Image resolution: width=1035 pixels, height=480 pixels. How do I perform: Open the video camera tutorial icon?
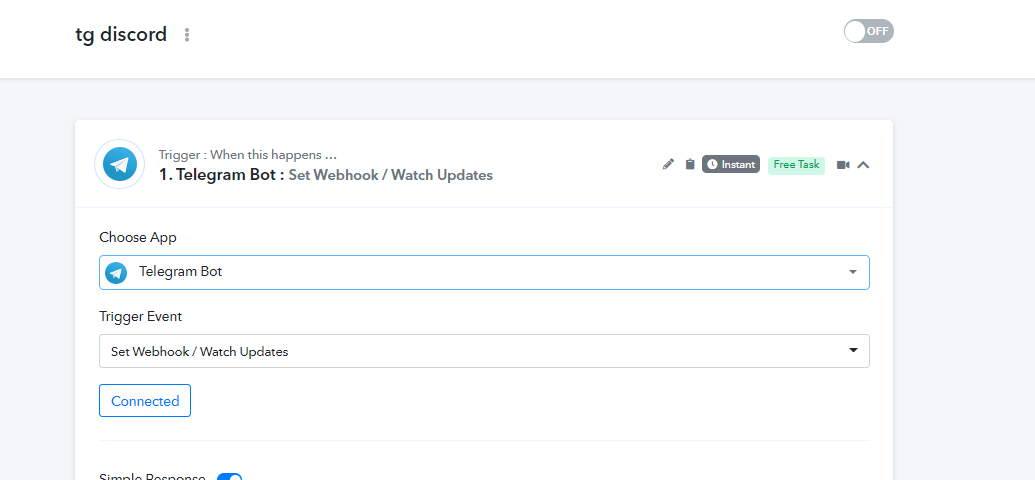(x=843, y=165)
